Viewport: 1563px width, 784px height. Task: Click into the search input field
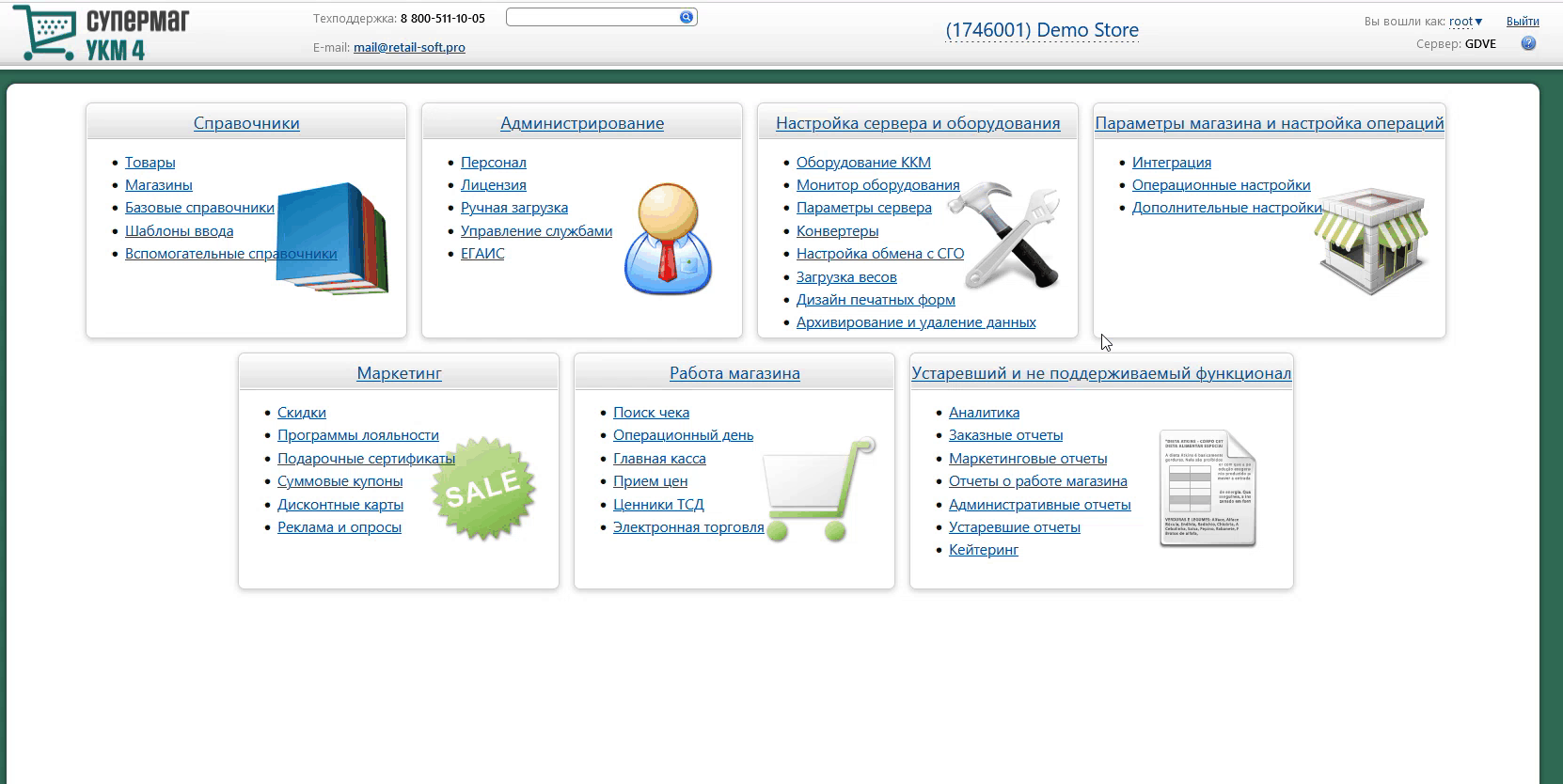click(592, 17)
